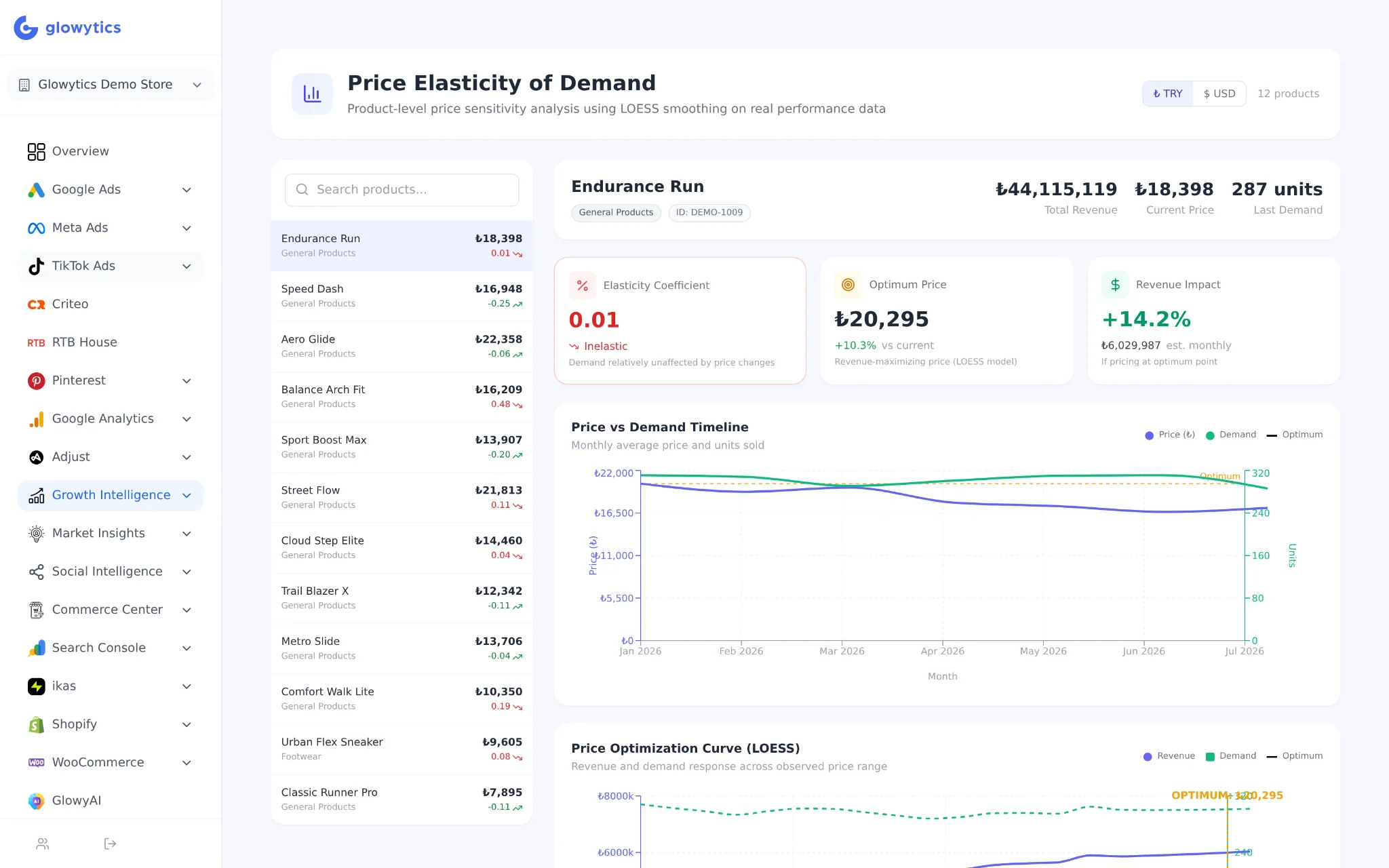The height and width of the screenshot is (868, 1389).
Task: Click the Growth Intelligence chart icon
Action: point(36,495)
